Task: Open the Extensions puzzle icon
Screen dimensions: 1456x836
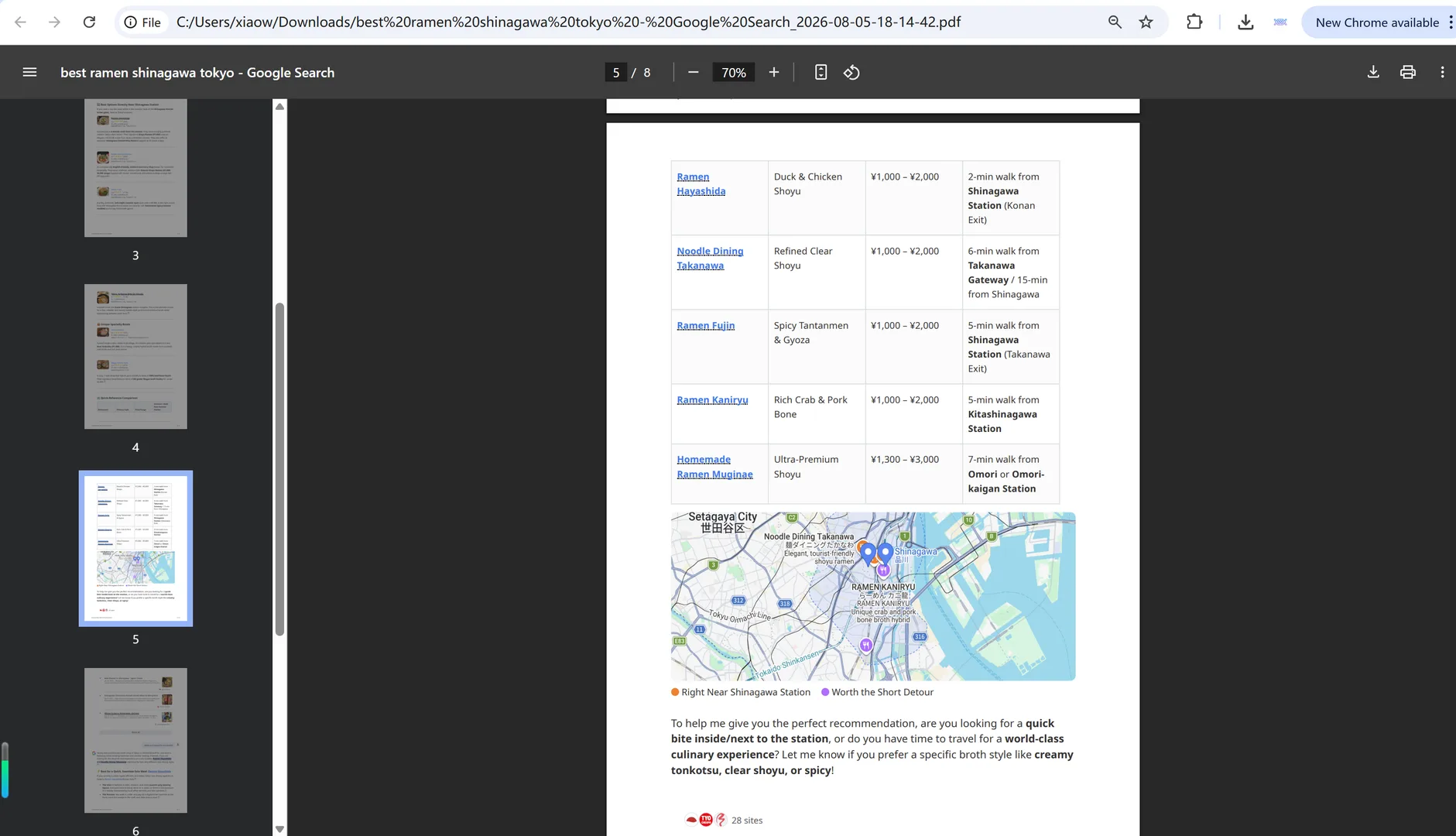Action: (x=1194, y=22)
